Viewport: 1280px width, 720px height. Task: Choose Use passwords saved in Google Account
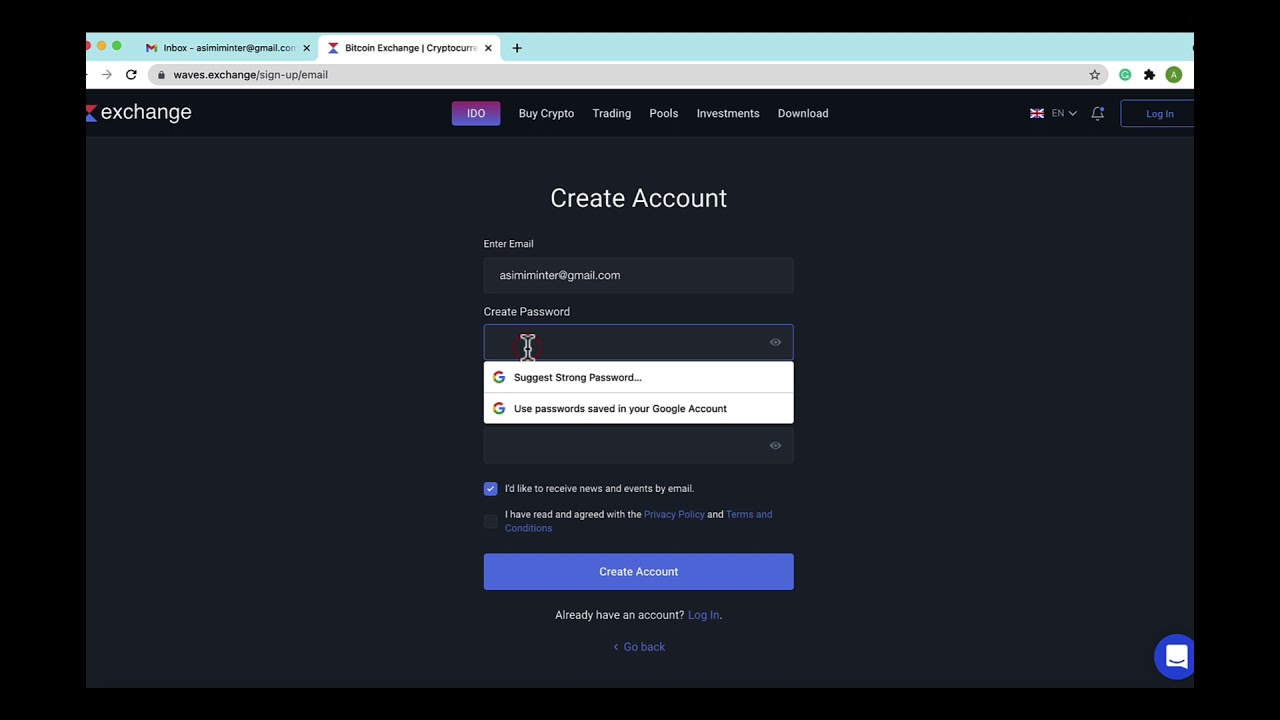click(638, 409)
